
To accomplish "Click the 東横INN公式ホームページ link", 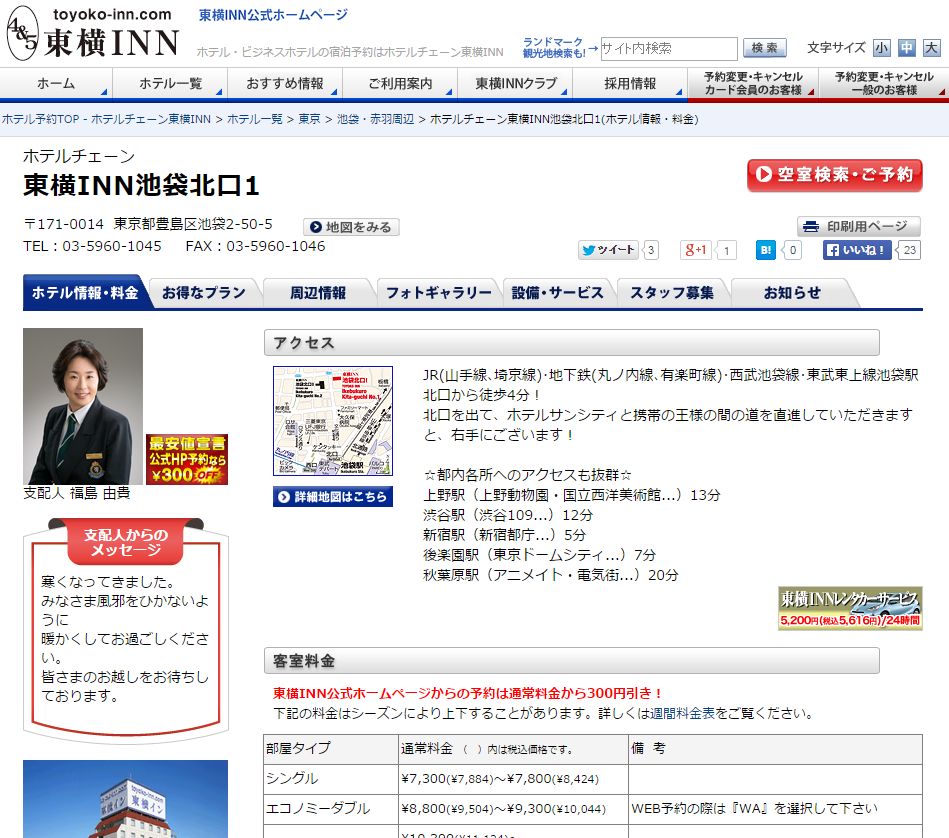I will pyautogui.click(x=274, y=15).
